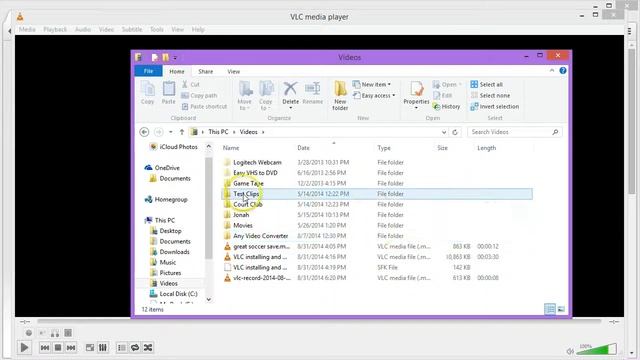Click This PC in address breadcrumb

(218, 132)
